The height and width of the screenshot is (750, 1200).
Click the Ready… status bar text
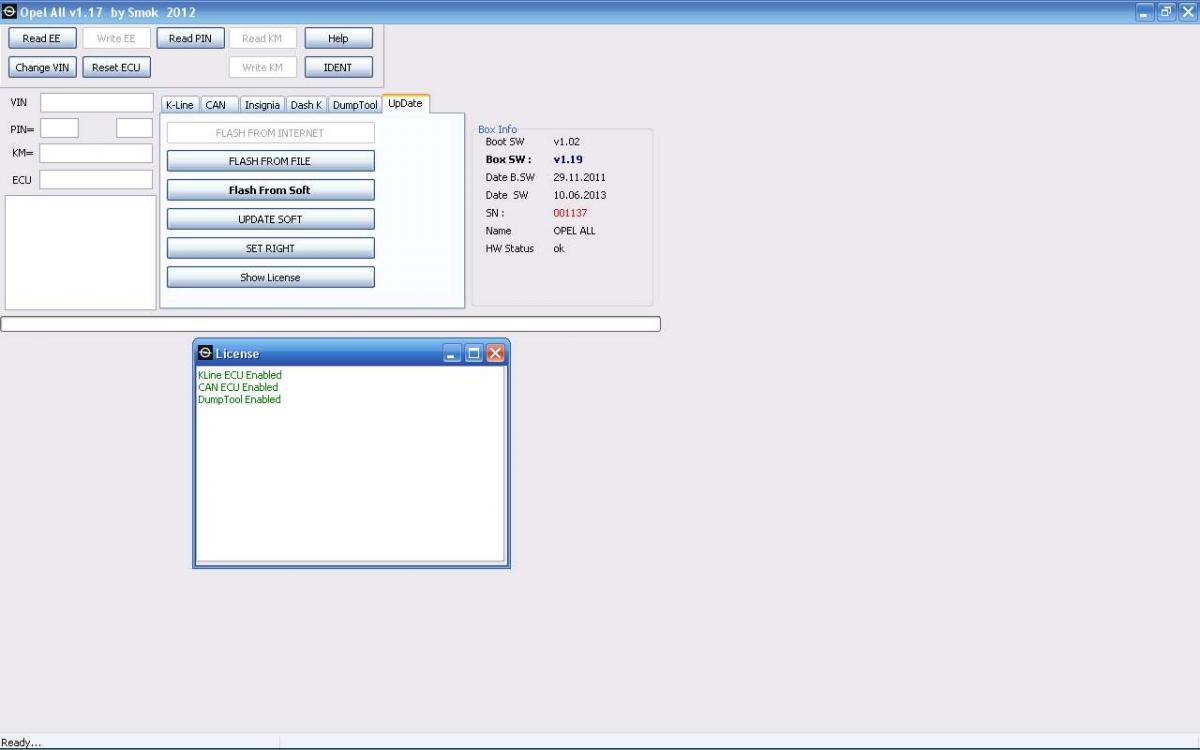(x=21, y=743)
